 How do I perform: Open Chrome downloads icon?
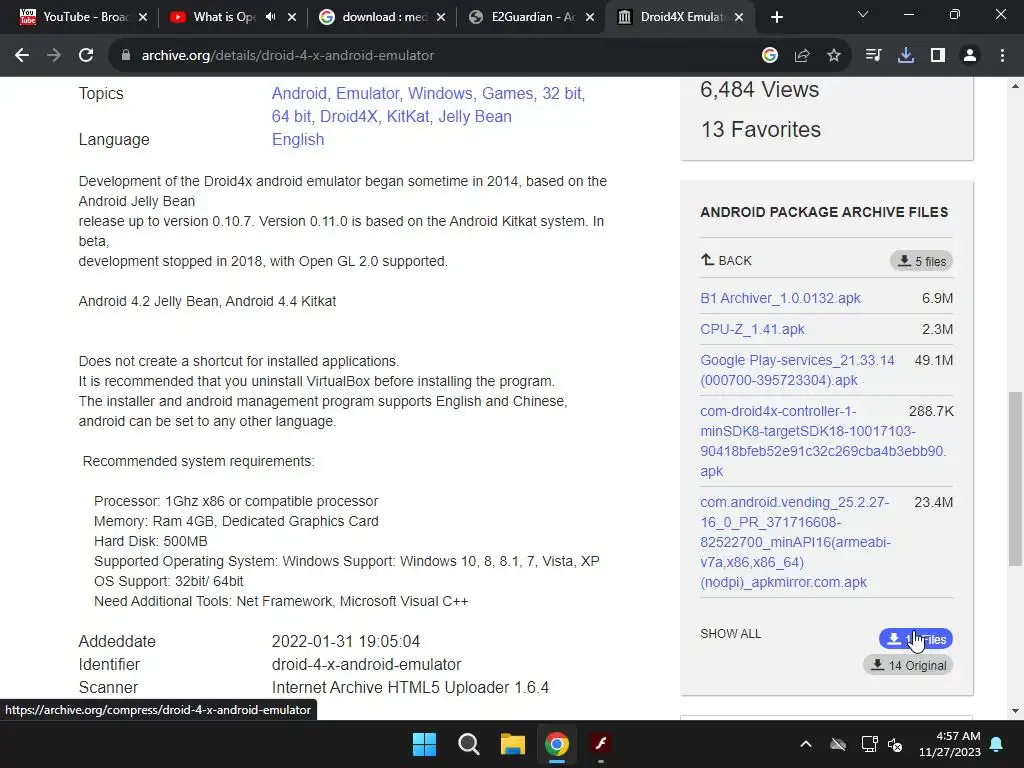(906, 56)
